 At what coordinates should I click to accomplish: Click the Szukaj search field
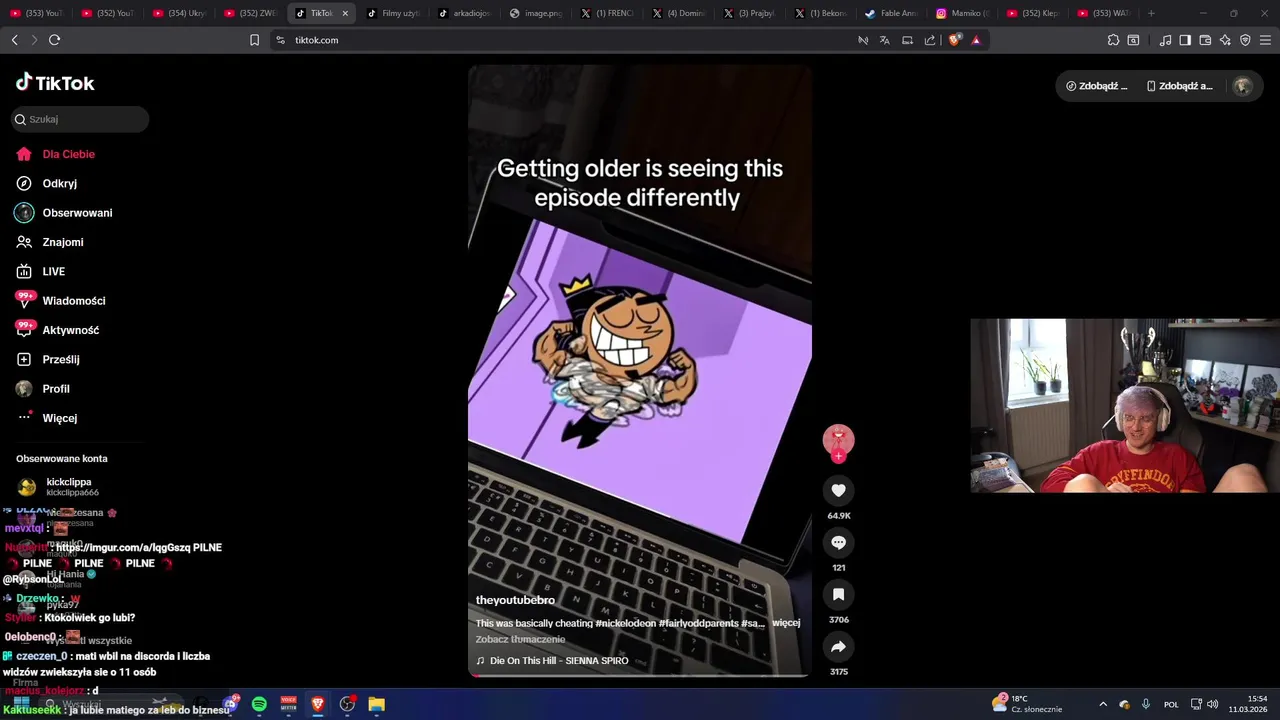(80, 119)
